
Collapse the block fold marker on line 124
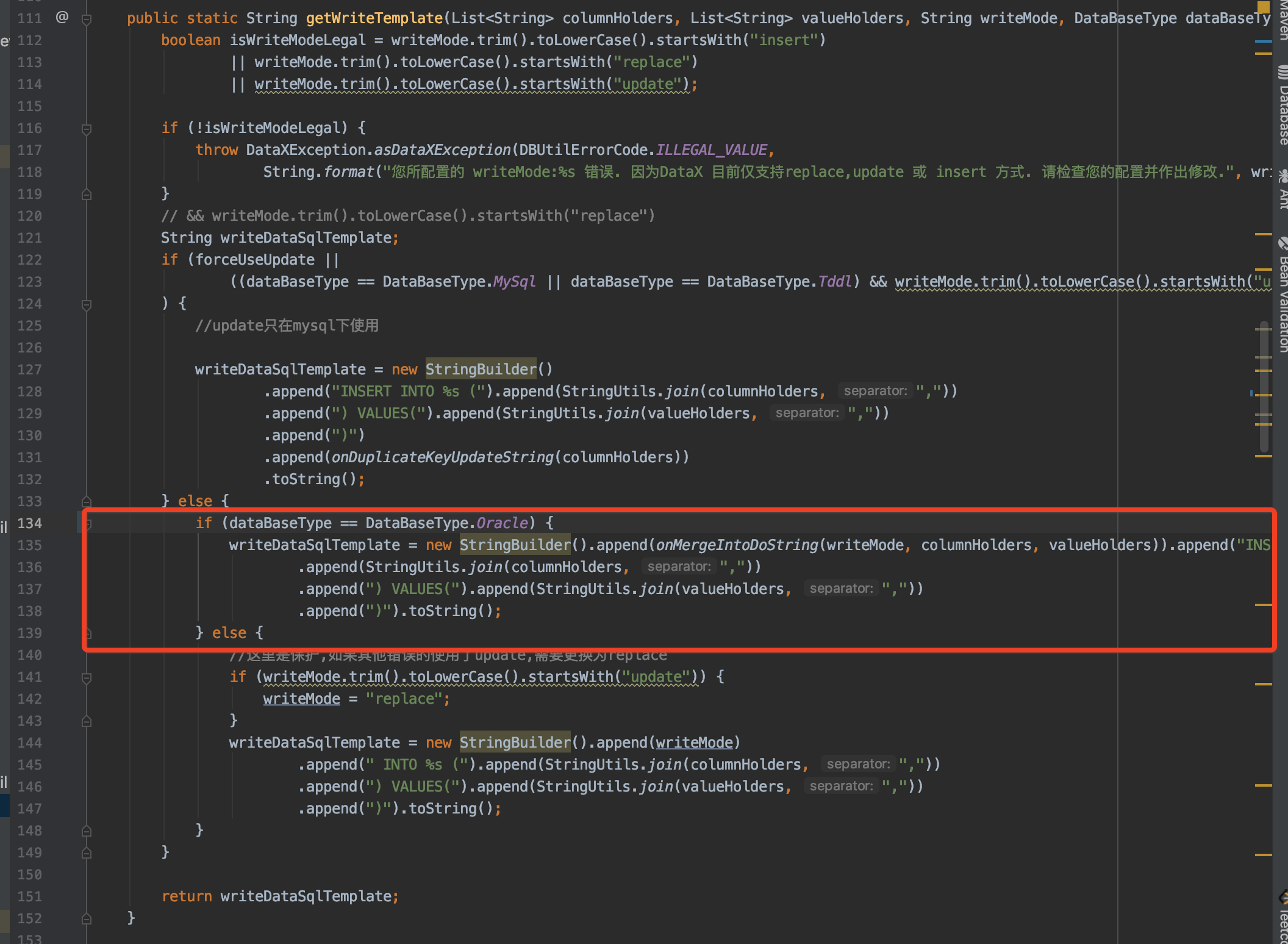87,304
